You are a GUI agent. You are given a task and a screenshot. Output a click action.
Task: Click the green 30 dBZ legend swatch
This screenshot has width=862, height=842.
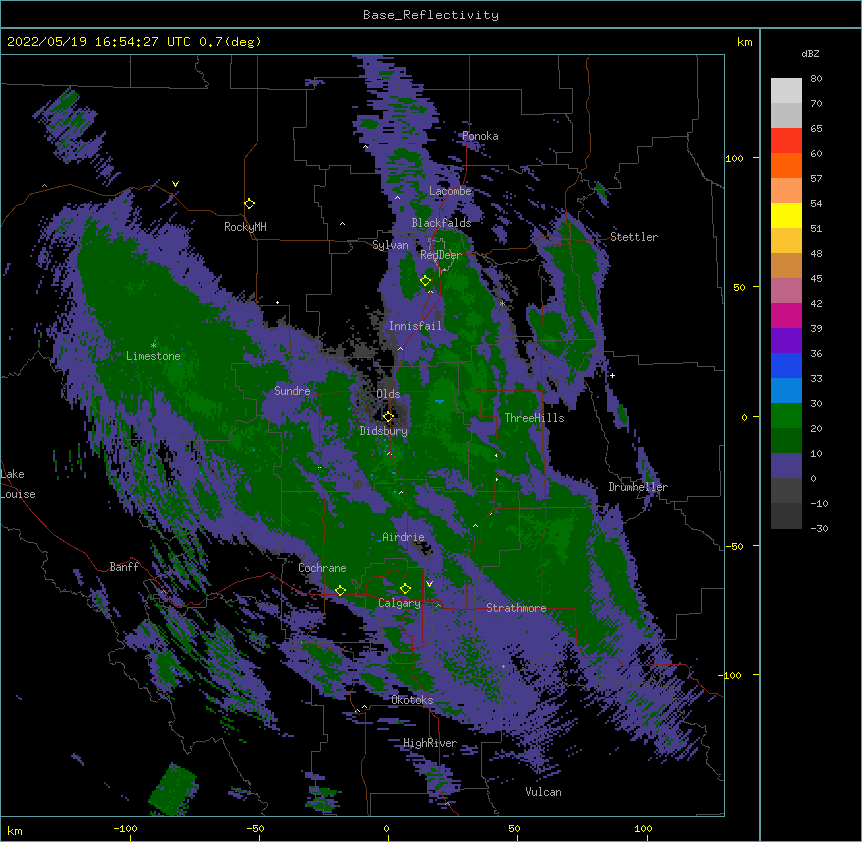tap(786, 416)
